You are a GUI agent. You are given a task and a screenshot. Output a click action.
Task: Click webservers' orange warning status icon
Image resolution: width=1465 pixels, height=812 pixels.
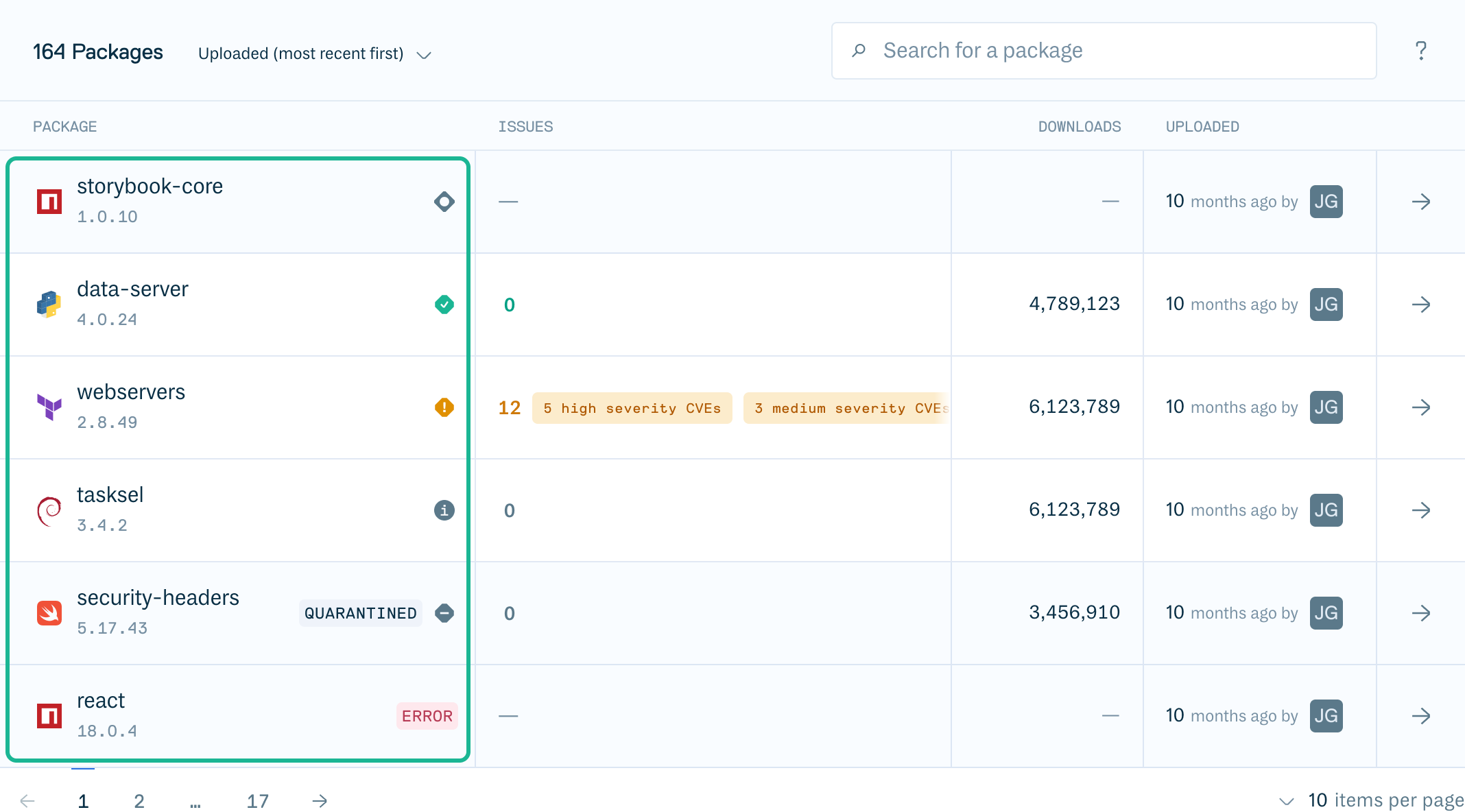click(444, 407)
